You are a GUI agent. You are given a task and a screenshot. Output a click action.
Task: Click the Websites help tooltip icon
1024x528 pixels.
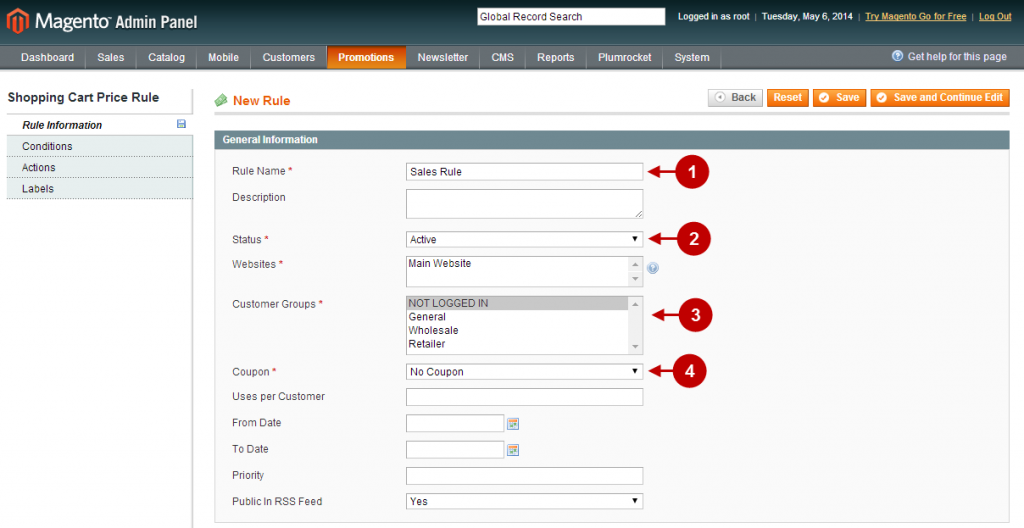(x=652, y=268)
